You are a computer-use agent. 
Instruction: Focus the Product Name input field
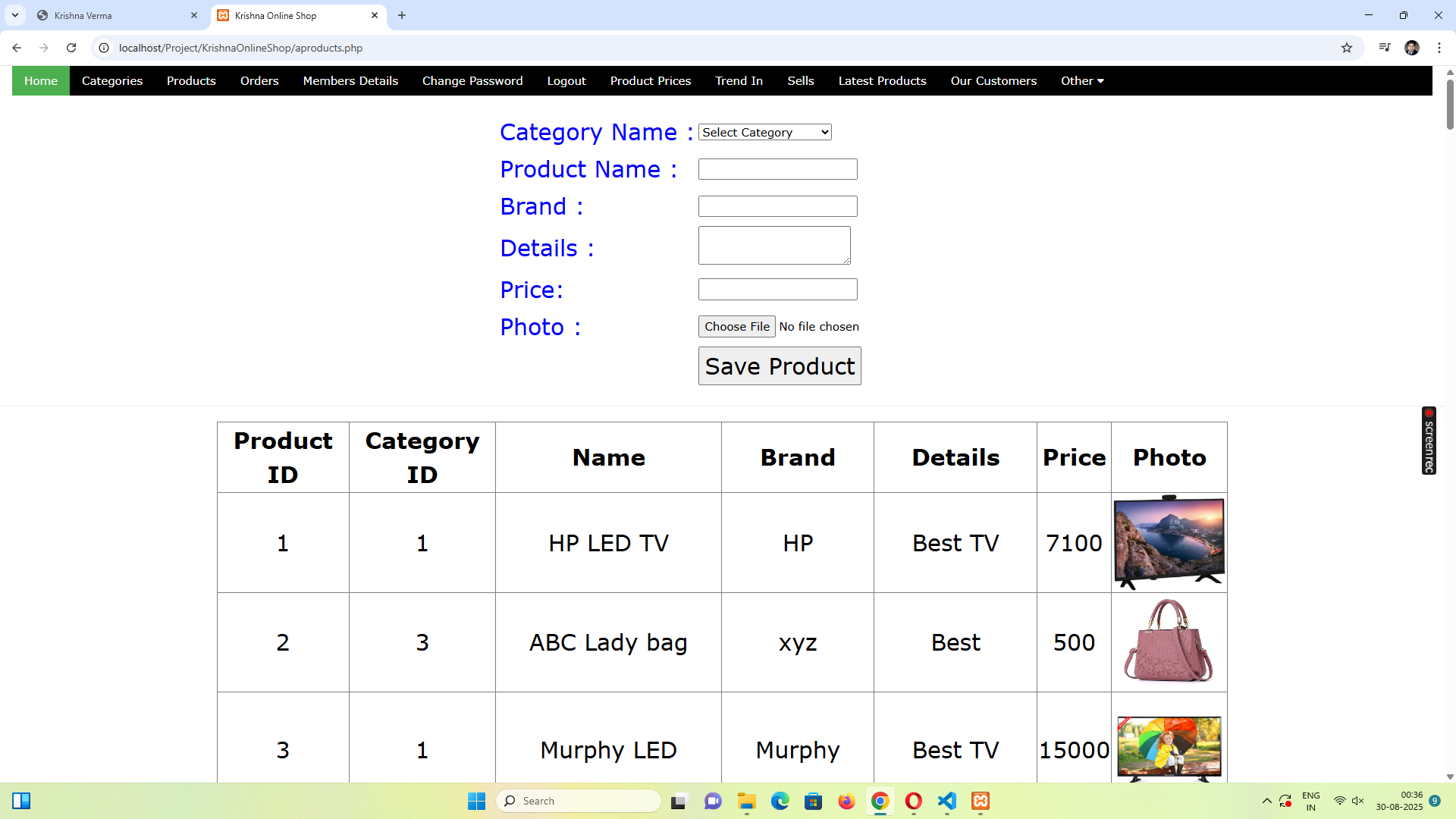[x=777, y=169]
